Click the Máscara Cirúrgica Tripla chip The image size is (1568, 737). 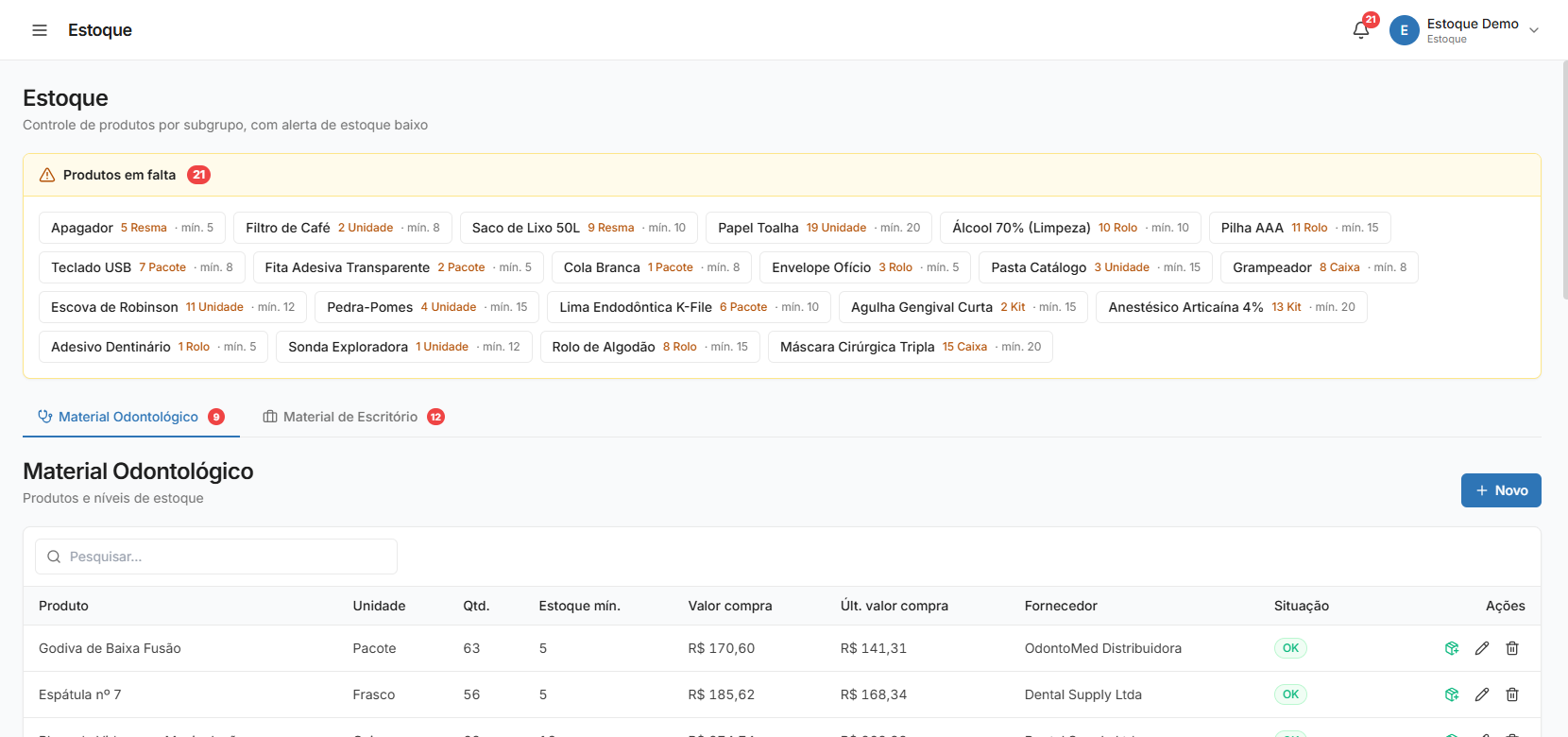[911, 347]
